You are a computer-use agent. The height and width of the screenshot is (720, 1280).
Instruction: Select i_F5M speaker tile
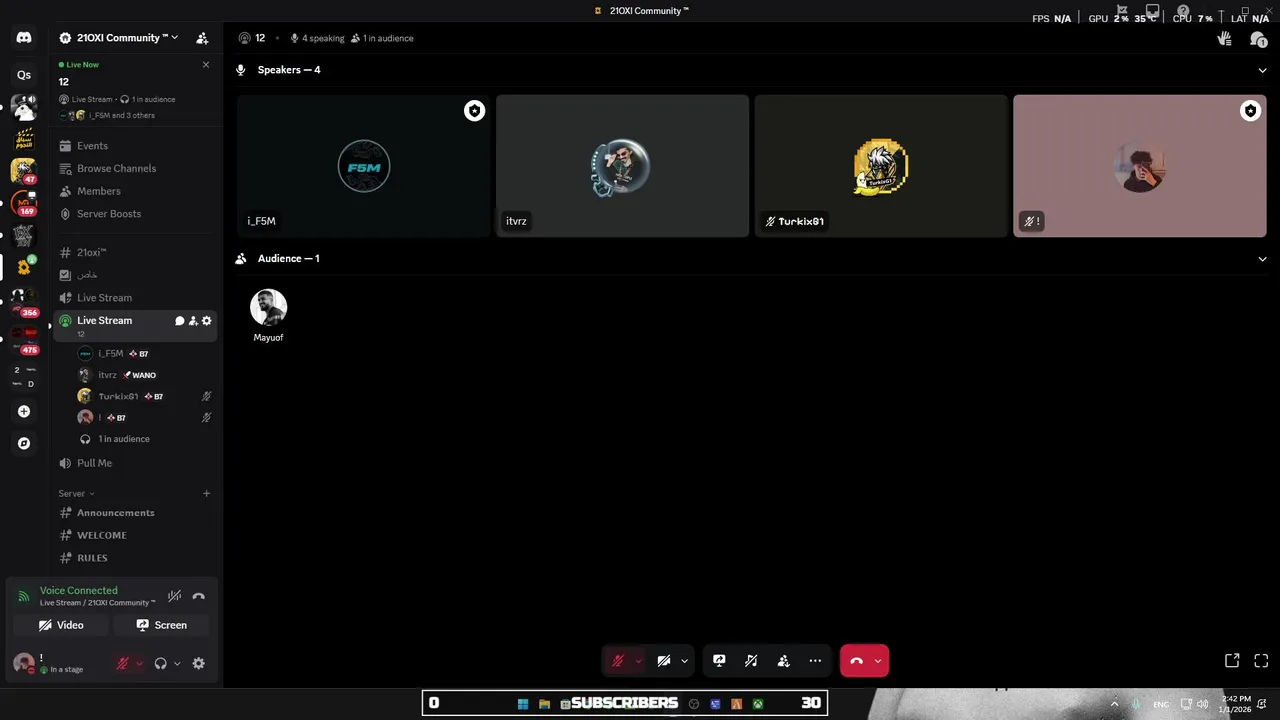pos(364,166)
